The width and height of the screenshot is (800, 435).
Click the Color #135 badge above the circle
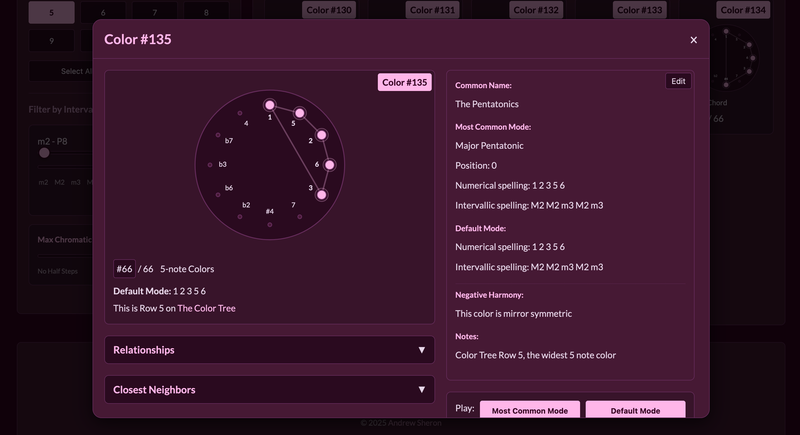(x=405, y=82)
